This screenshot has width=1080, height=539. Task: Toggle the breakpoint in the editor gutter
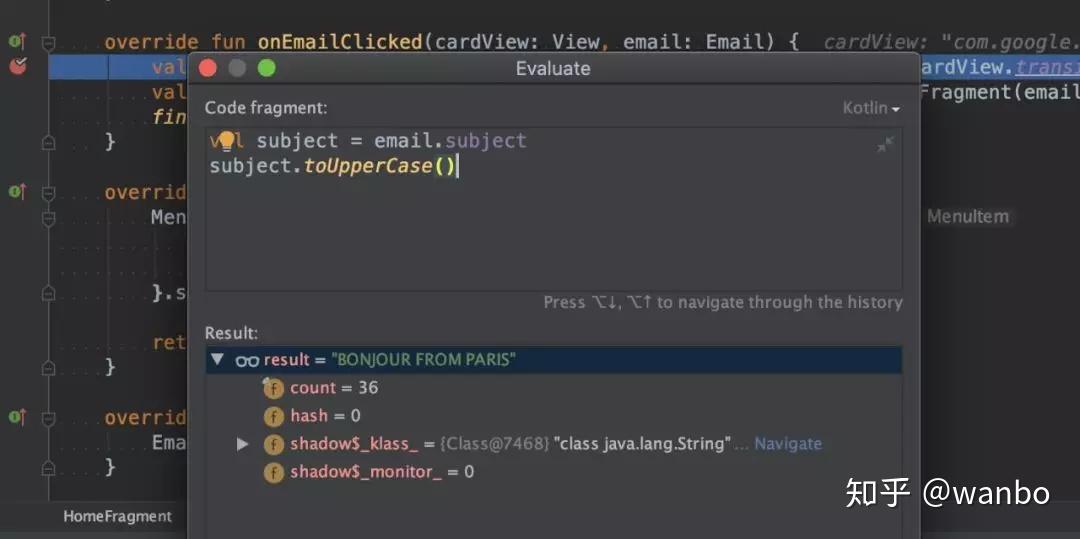(x=17, y=67)
